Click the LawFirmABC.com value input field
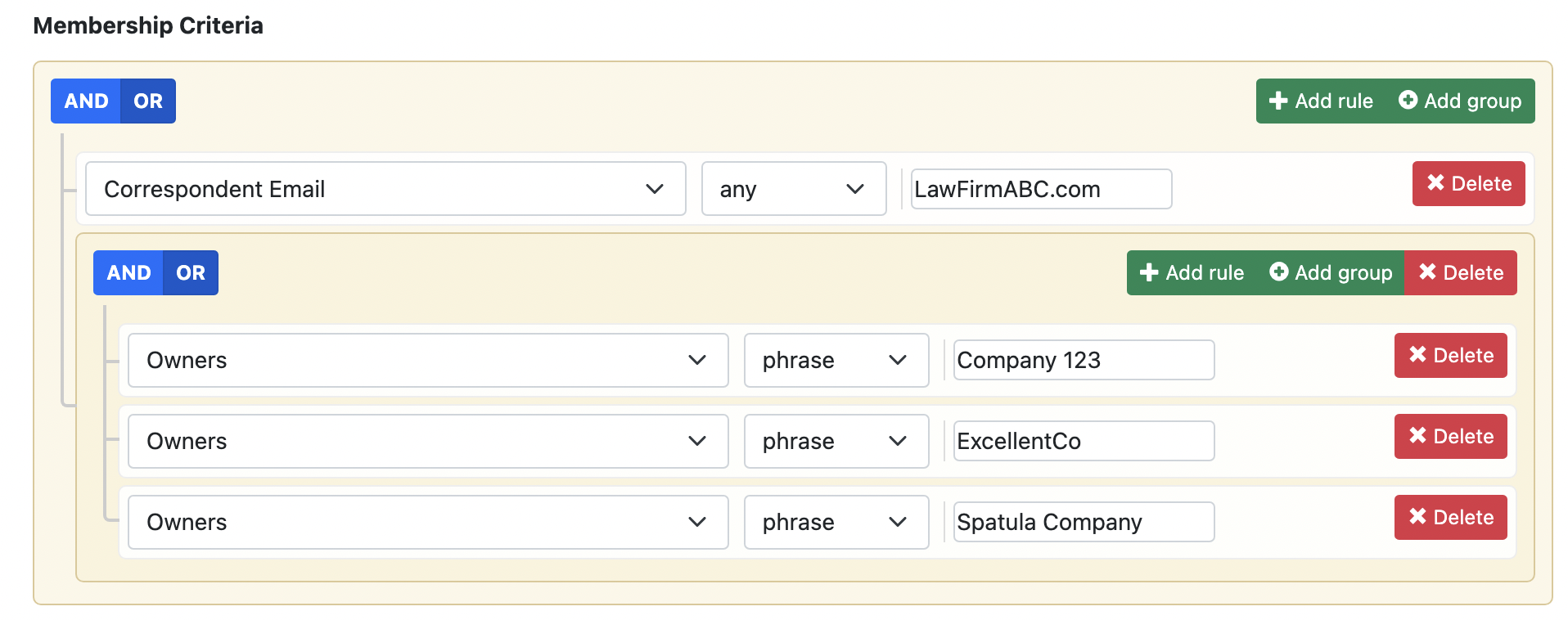 (1040, 189)
